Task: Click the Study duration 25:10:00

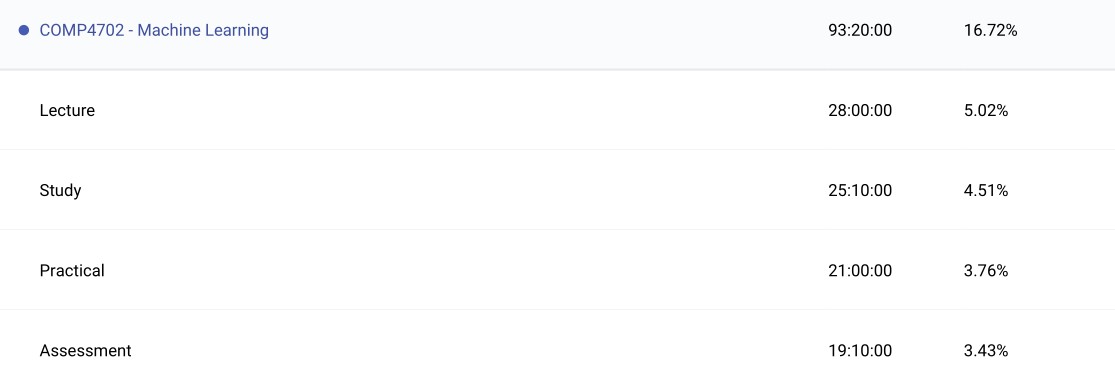Action: pyautogui.click(x=860, y=191)
